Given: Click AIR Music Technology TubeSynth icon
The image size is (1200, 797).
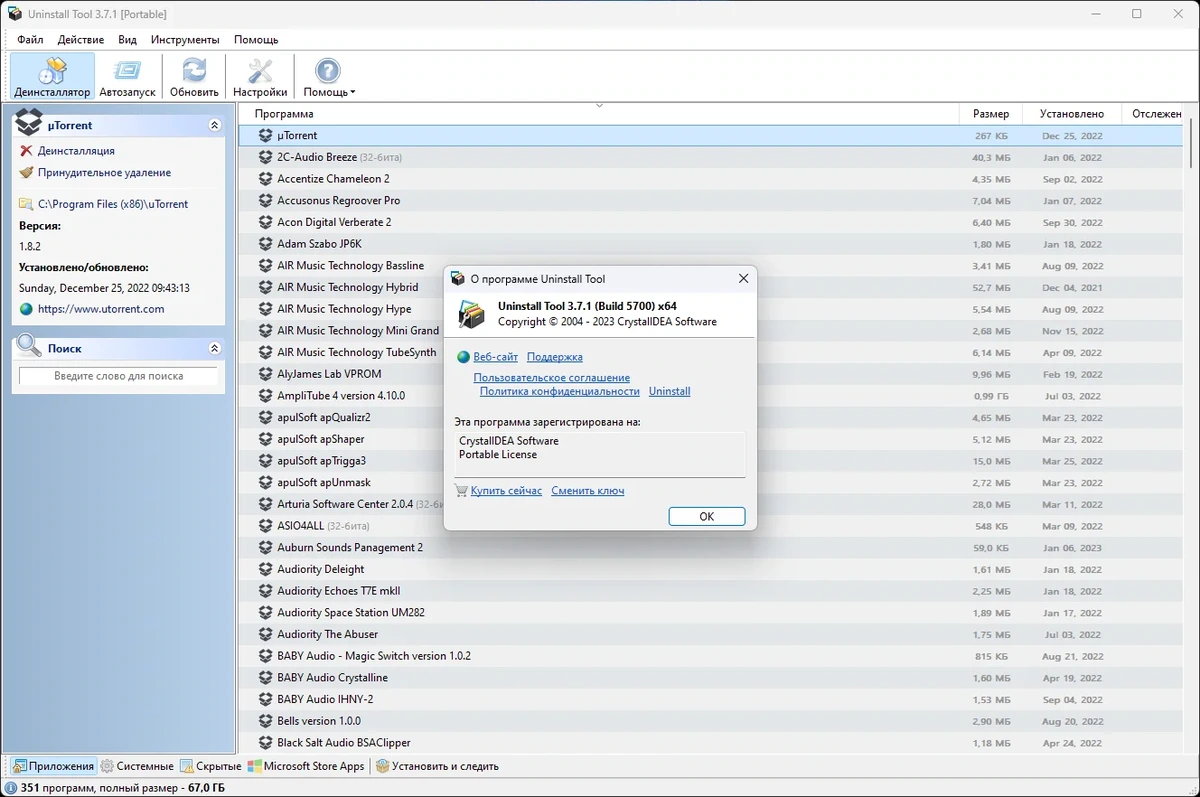Looking at the screenshot, I should point(265,352).
